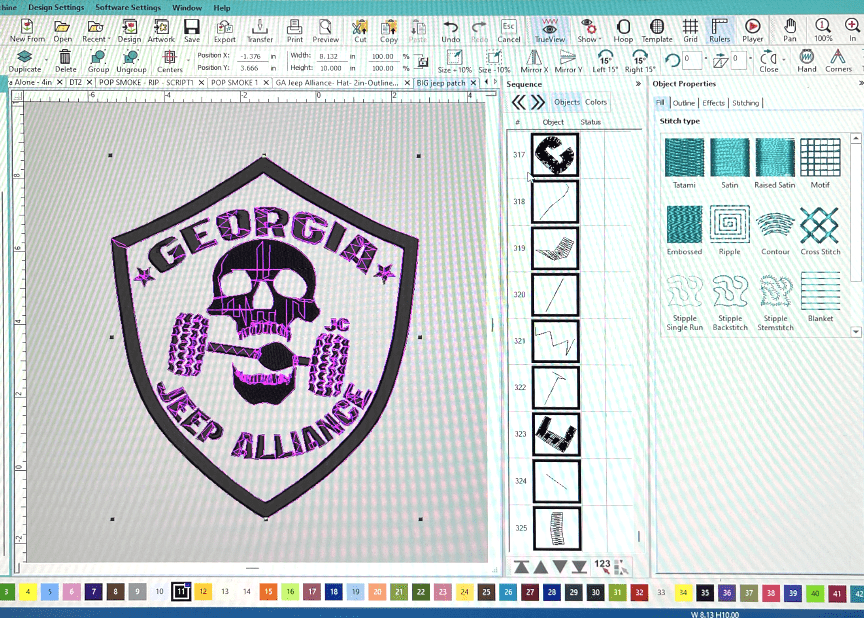864x627 pixels.
Task: Expand the Recent files dropdown arrow
Action: coord(109,39)
